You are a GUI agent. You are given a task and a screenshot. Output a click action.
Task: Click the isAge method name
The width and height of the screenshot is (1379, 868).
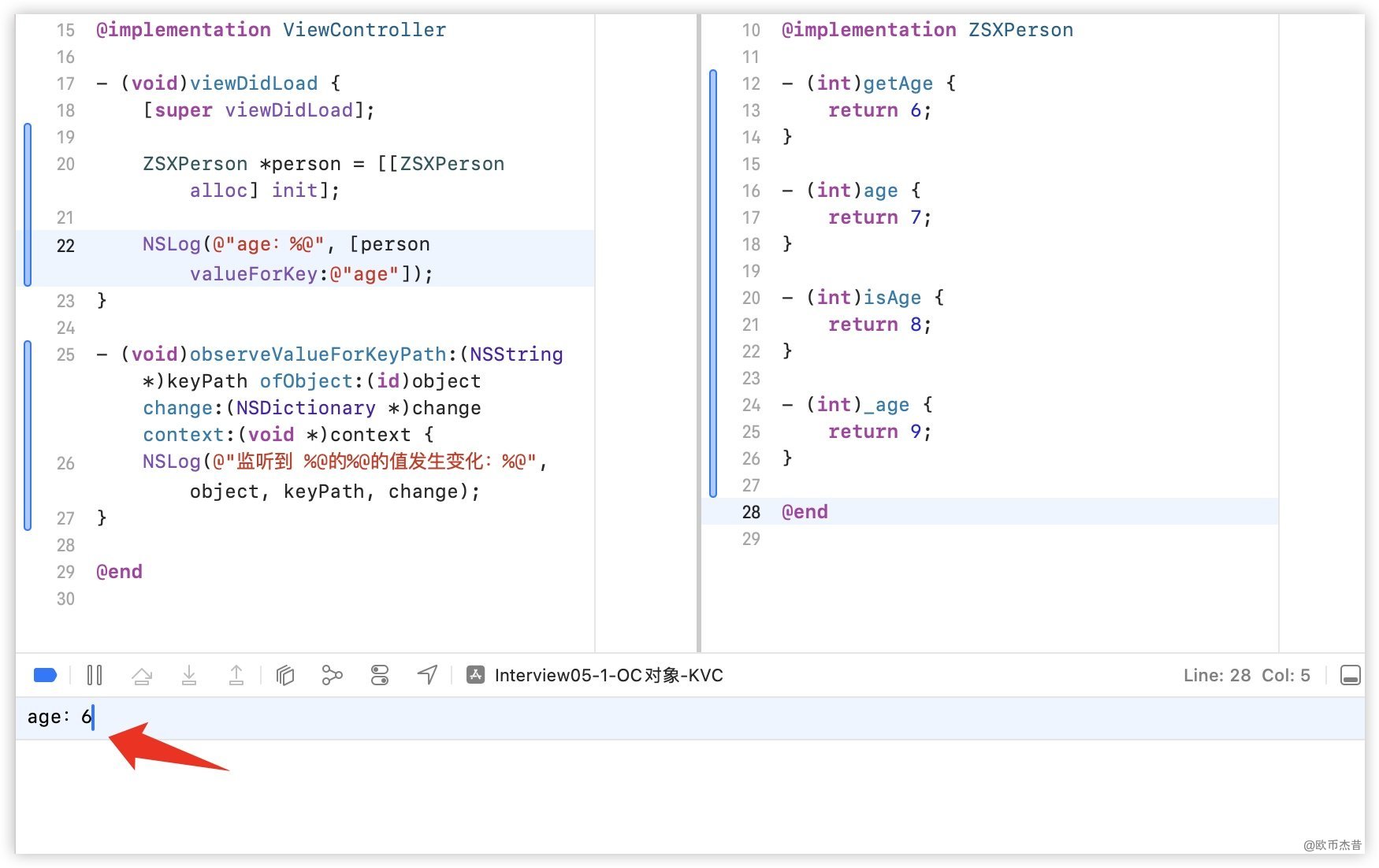[x=892, y=298]
